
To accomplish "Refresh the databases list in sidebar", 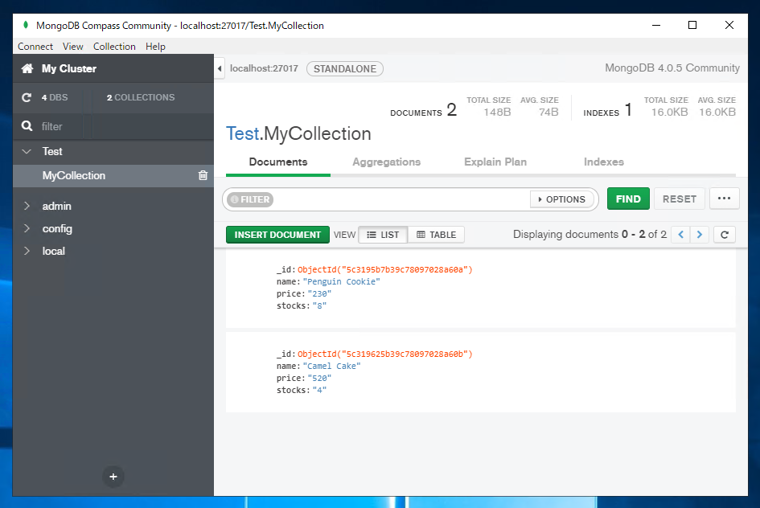I will [27, 97].
